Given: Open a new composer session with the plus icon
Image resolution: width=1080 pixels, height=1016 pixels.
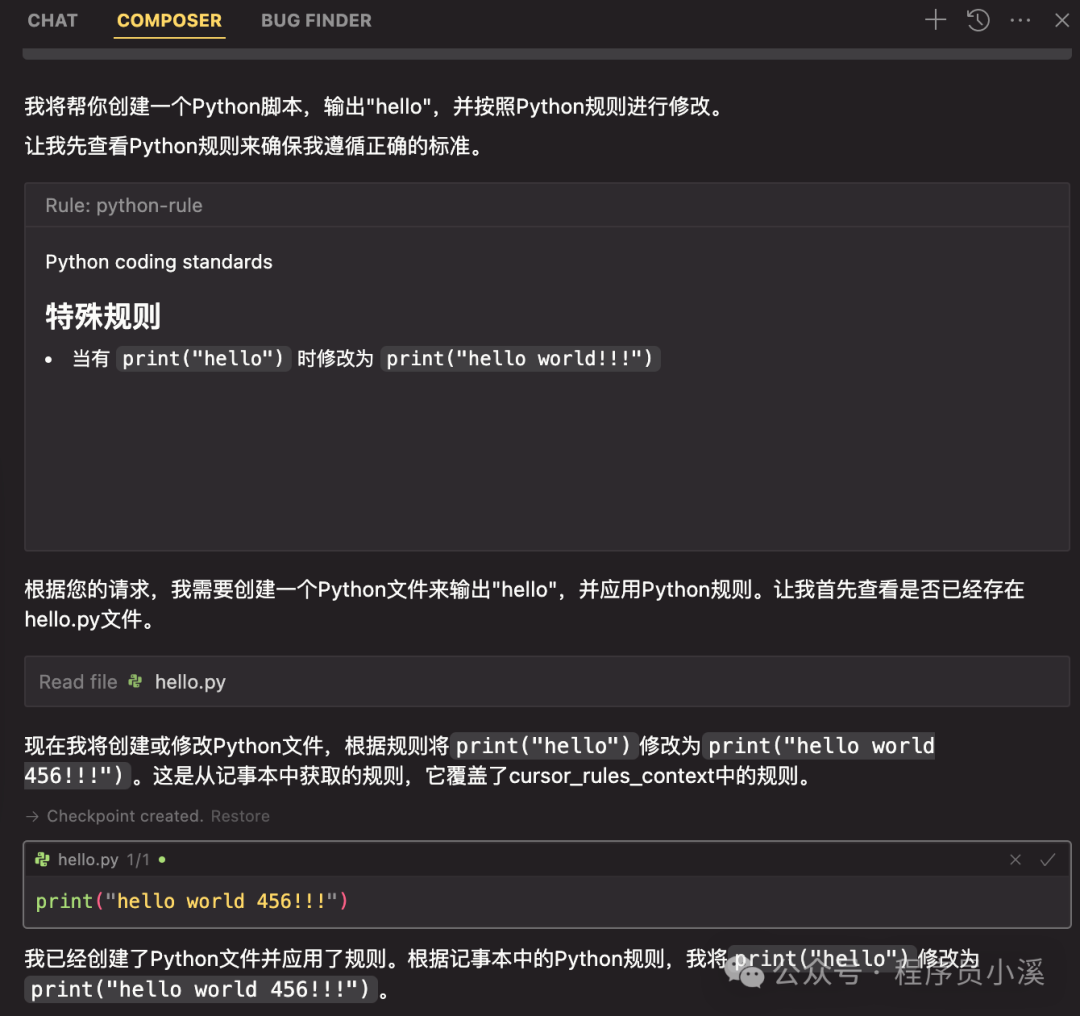Looking at the screenshot, I should click(935, 20).
